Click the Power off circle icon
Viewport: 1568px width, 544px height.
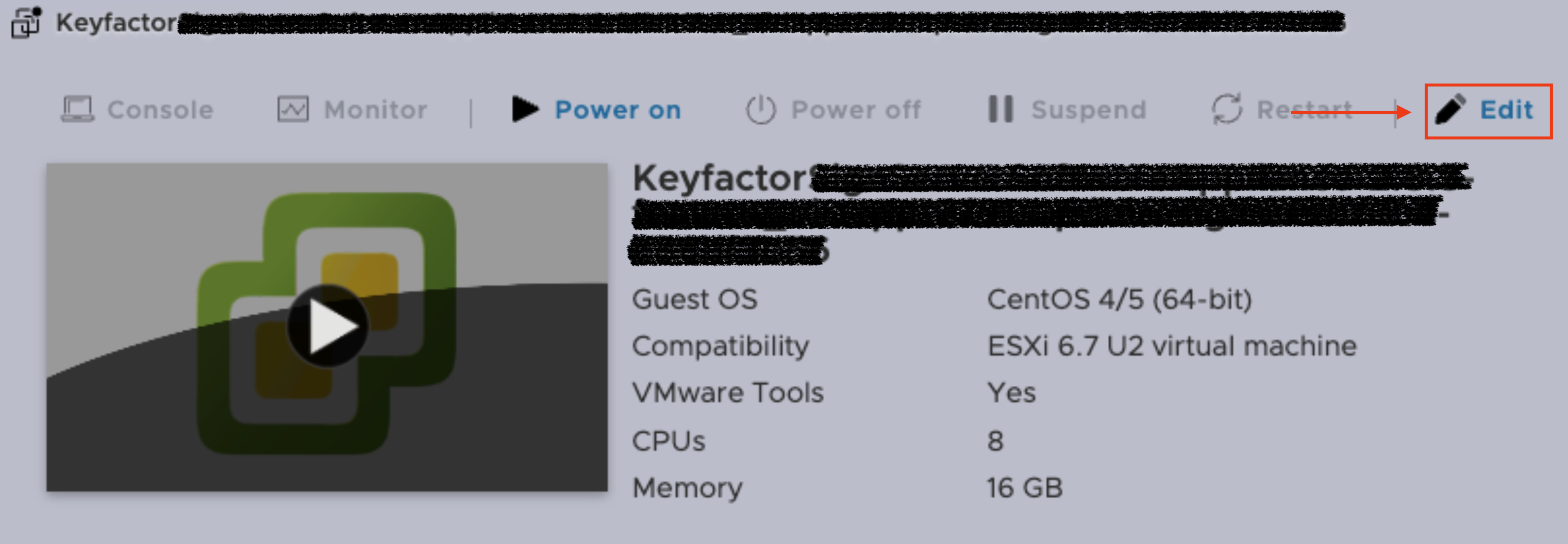point(760,110)
